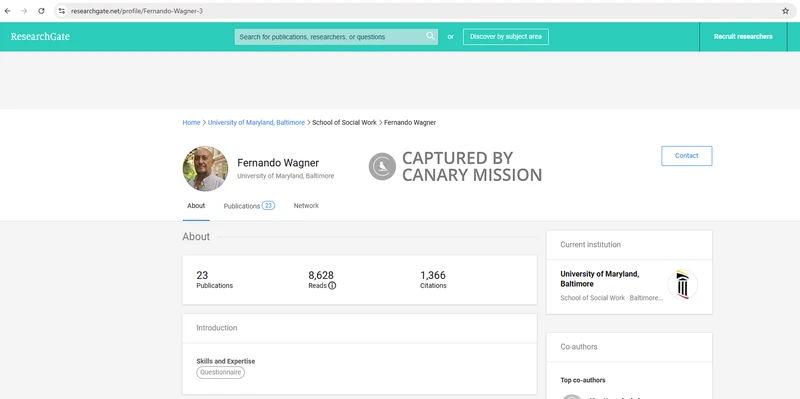Viewport: 800px width, 399px height.
Task: Click the ResearchGate logo
Action: pos(40,37)
